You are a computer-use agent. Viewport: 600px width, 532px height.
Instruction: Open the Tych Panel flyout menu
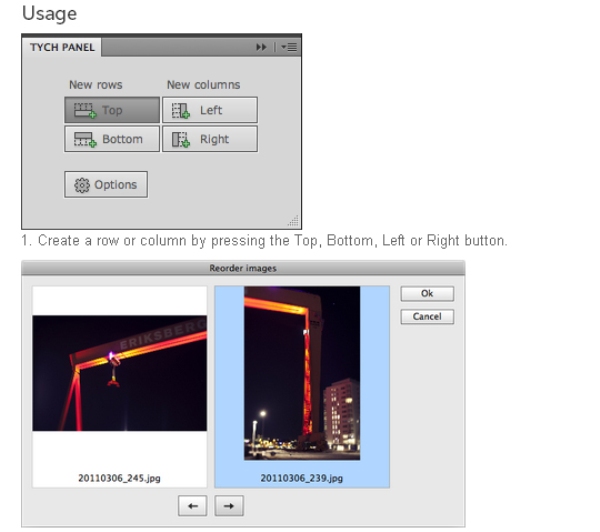coord(289,47)
